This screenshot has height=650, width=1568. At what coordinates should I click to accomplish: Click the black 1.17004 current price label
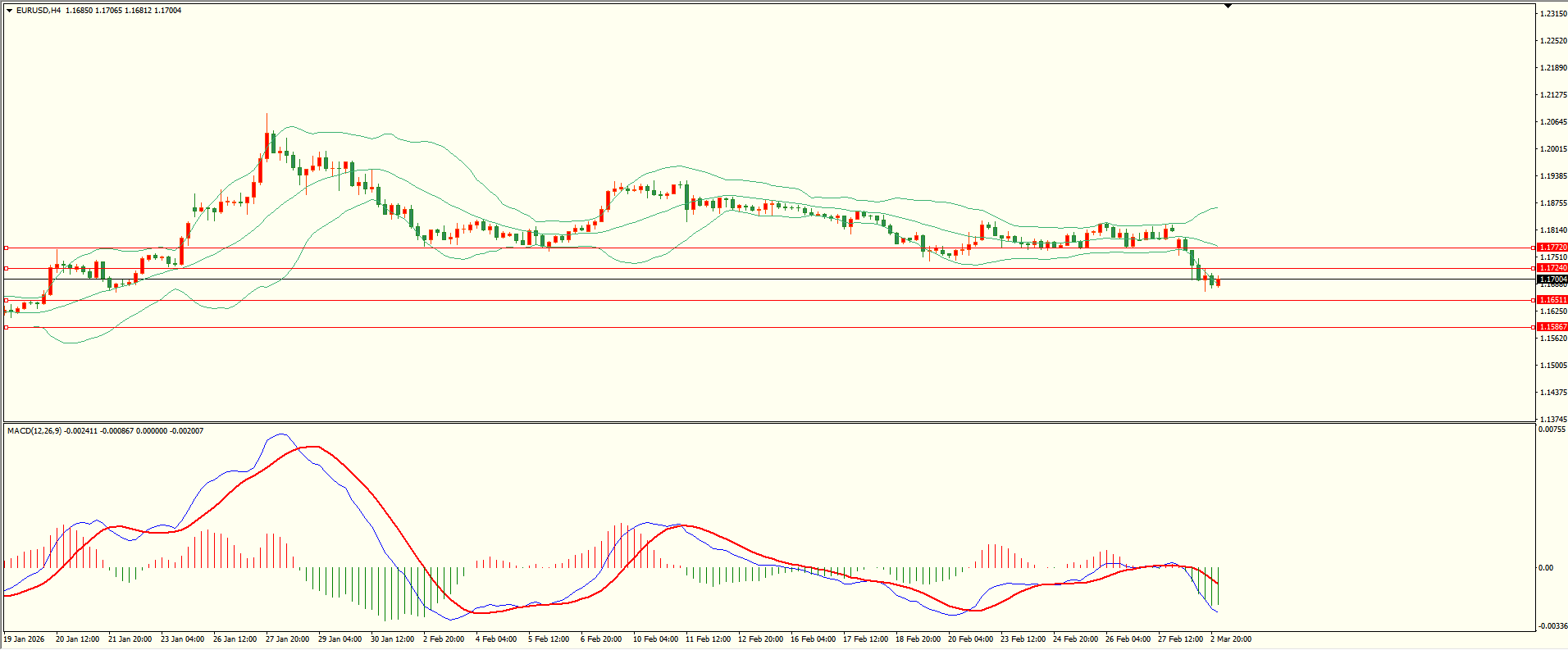1552,280
